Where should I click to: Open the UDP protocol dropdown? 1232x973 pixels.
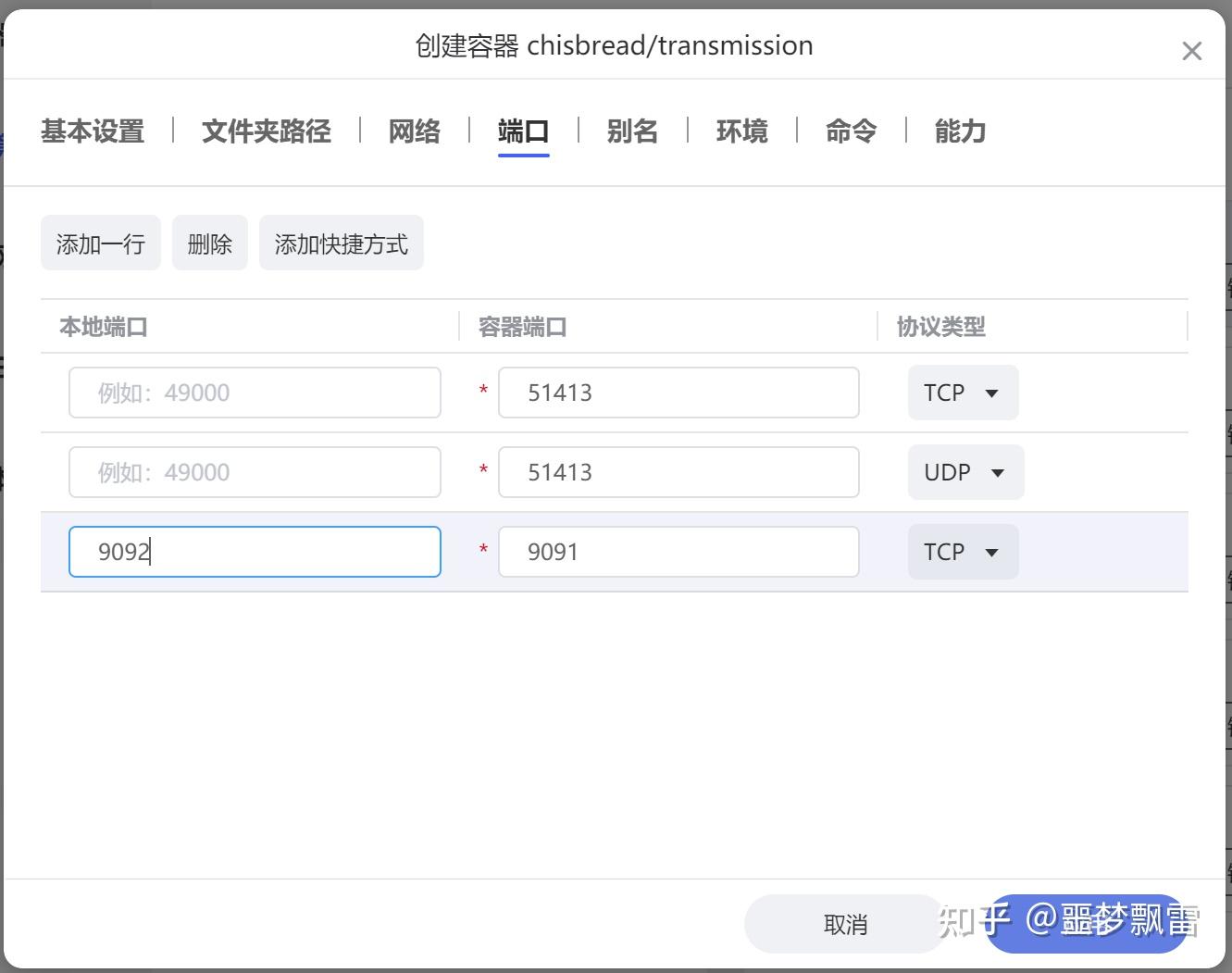click(x=965, y=472)
